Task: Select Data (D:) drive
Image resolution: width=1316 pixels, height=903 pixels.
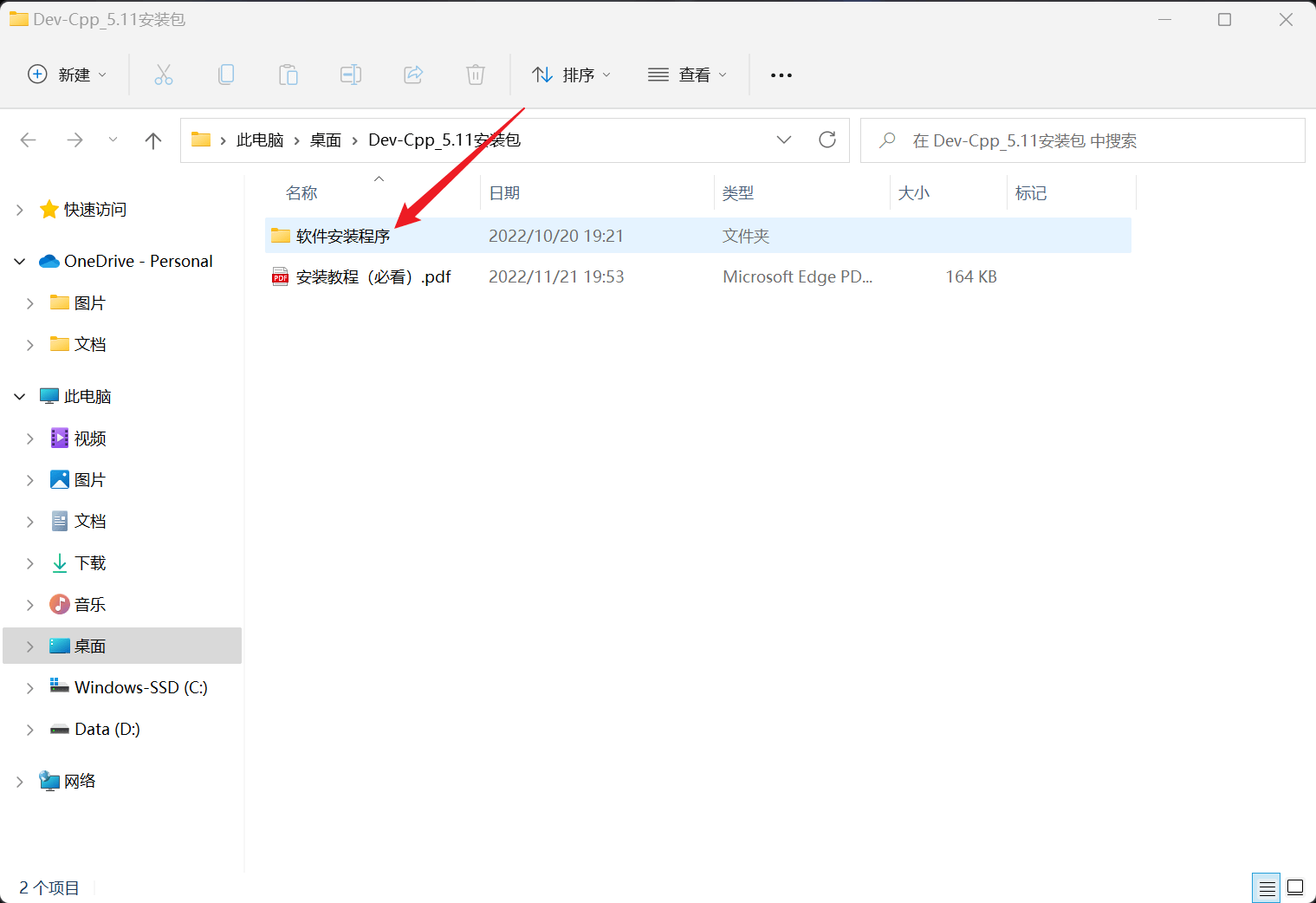Action: pos(107,729)
